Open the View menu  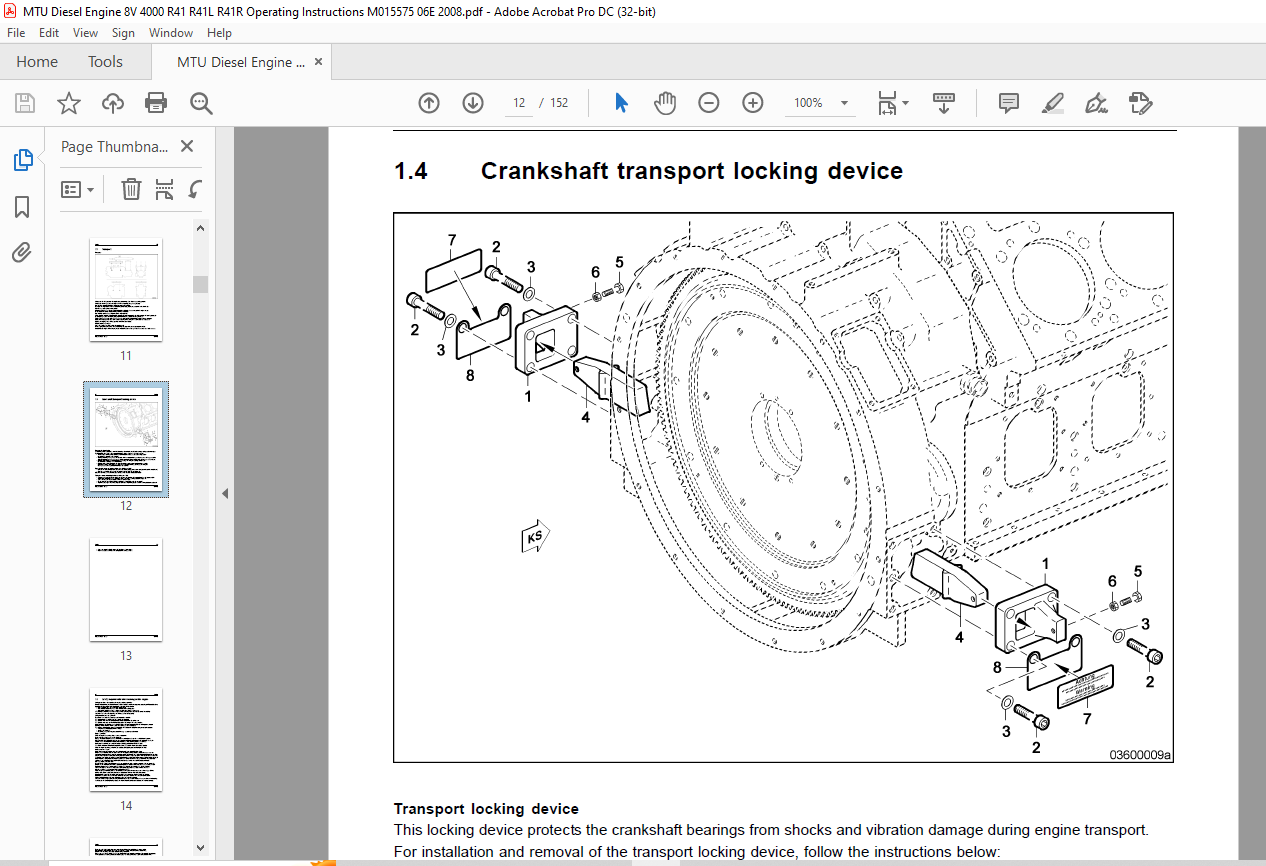pyautogui.click(x=85, y=33)
